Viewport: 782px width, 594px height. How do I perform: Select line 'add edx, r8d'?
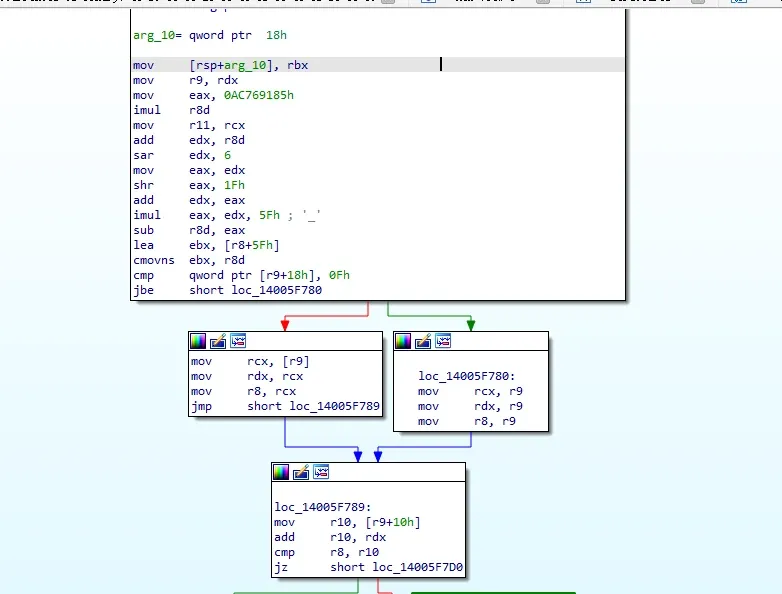(x=189, y=140)
